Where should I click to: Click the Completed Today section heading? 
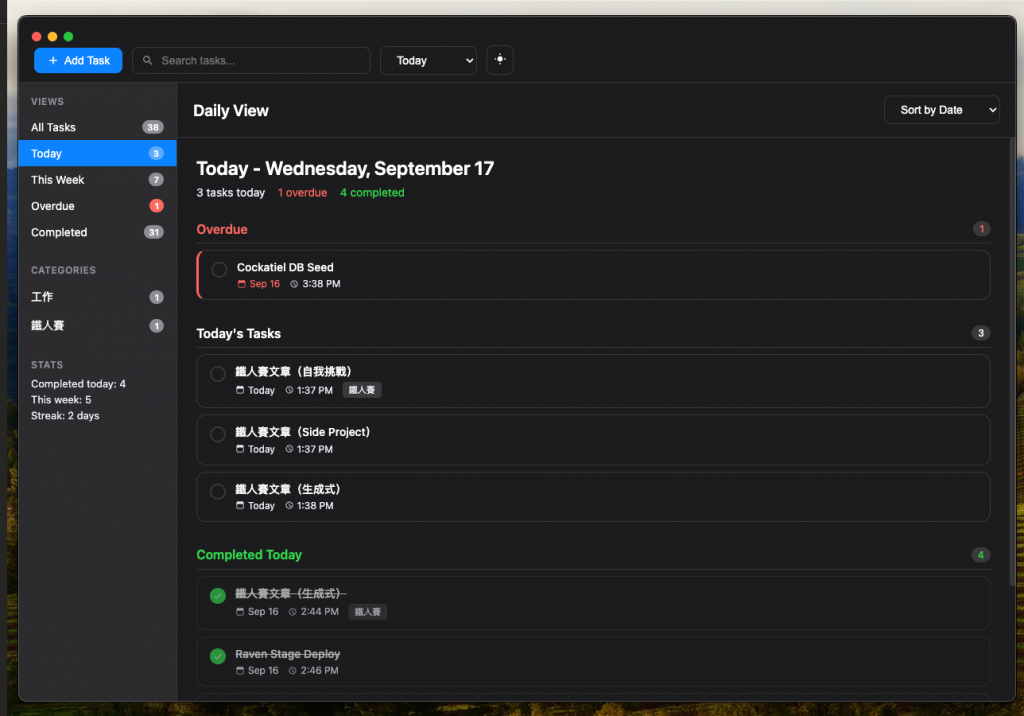tap(249, 555)
